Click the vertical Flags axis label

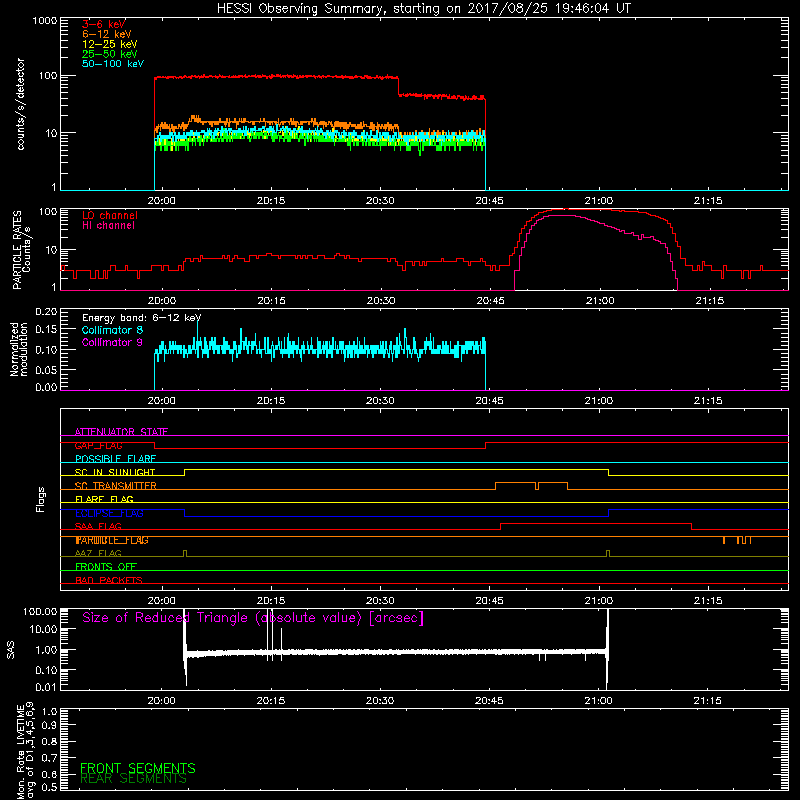(41, 499)
